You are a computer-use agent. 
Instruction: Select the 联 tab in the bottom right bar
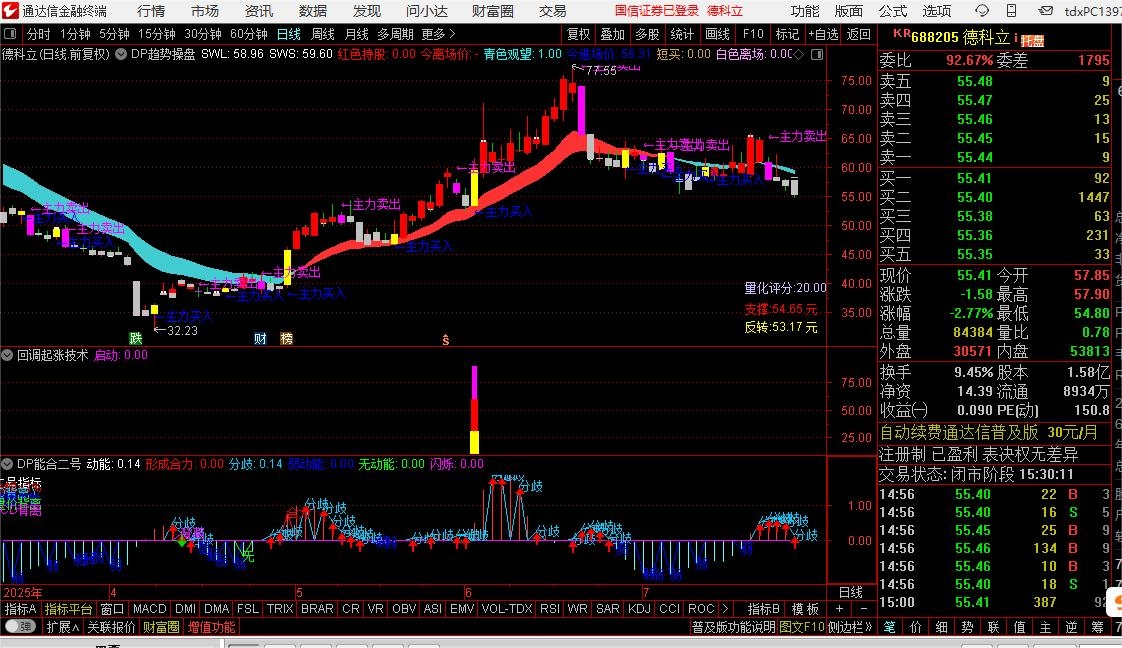[x=993, y=627]
